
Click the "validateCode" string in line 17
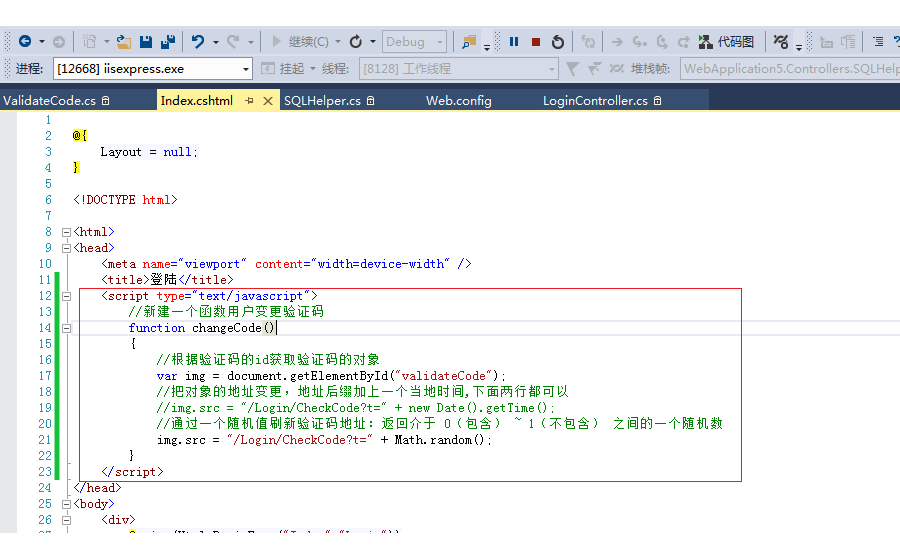[443, 376]
